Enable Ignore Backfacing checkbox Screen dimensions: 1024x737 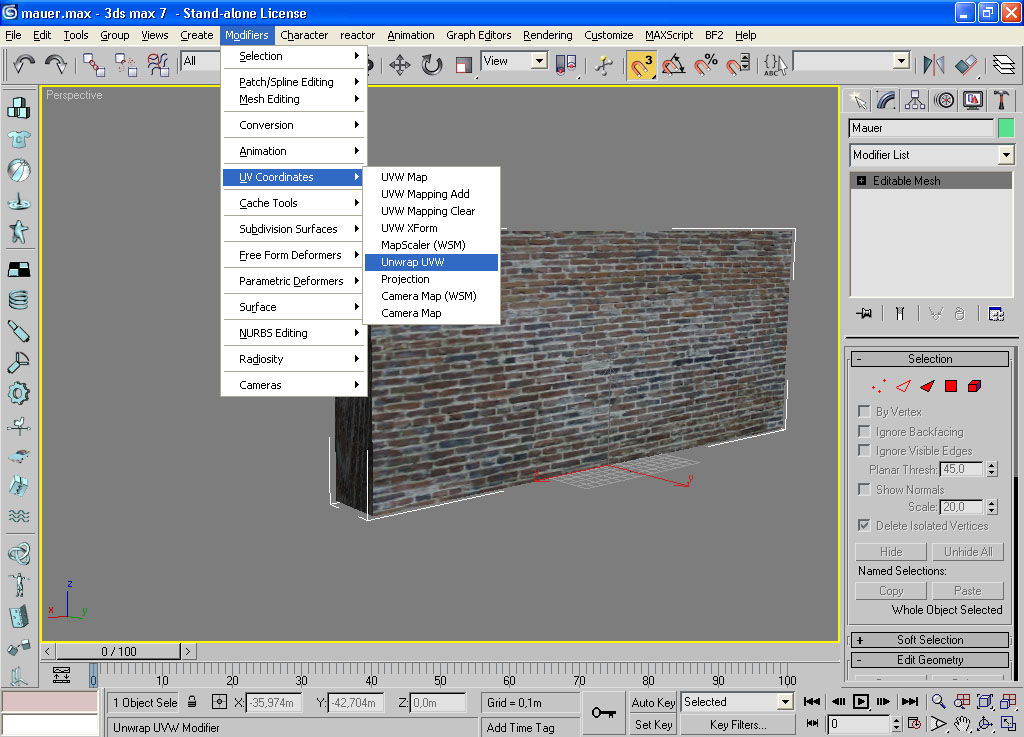coord(864,431)
